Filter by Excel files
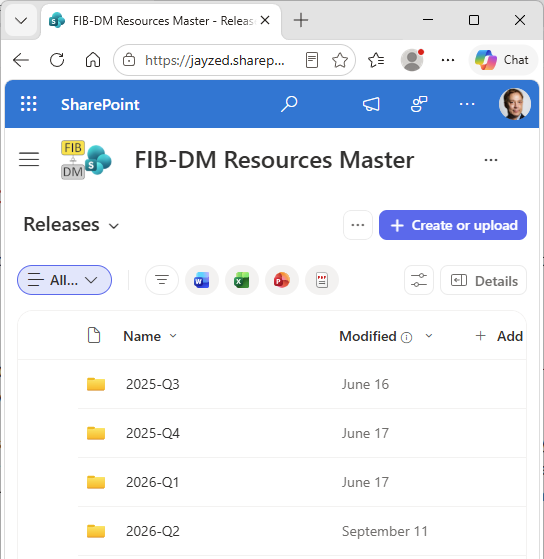The image size is (544, 559). [x=242, y=280]
